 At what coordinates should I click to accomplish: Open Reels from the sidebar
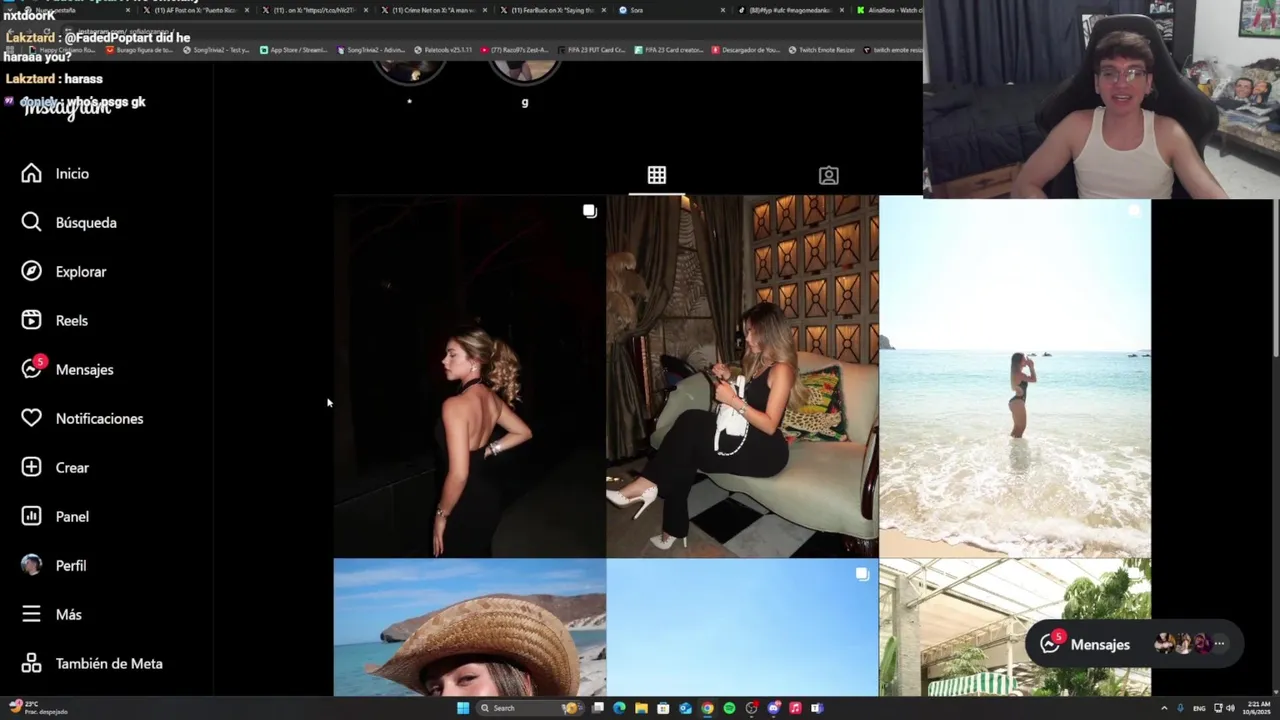click(x=55, y=321)
